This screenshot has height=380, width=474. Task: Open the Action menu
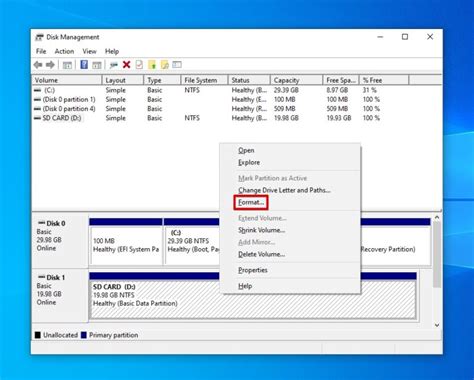click(x=64, y=51)
